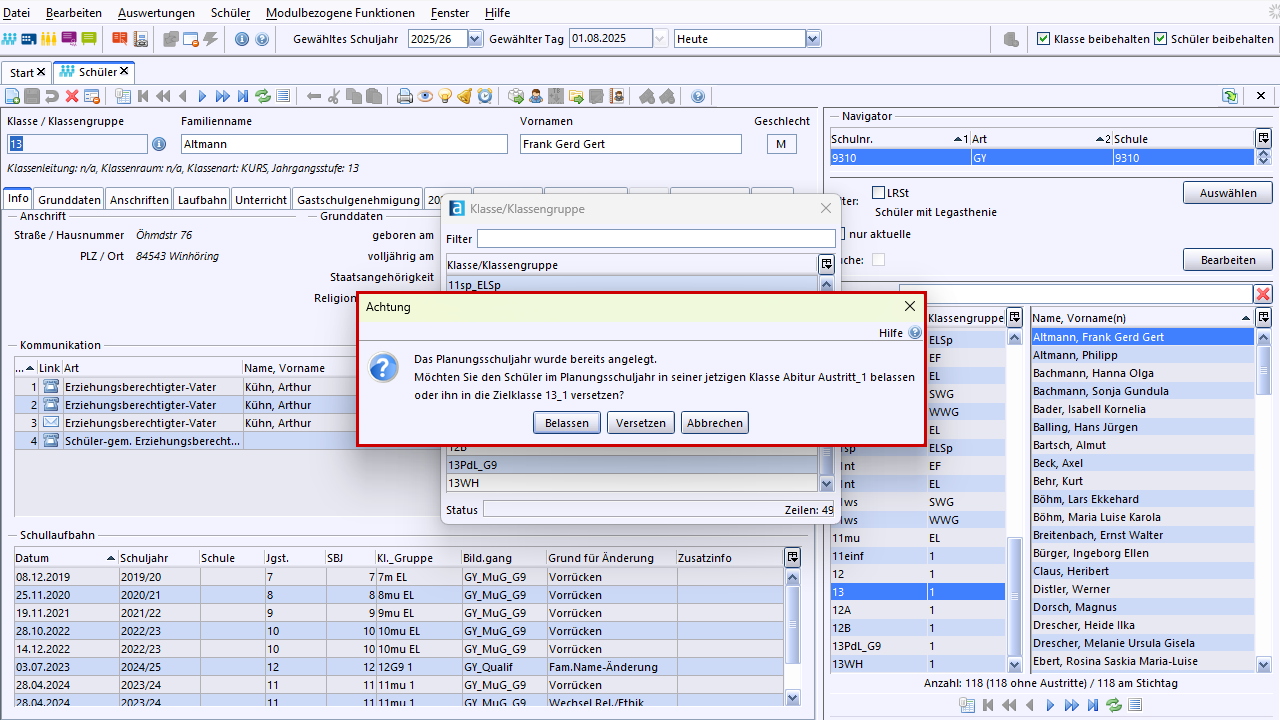Open the Modulbezogene Funktionen menu
The width and height of the screenshot is (1280, 720).
point(340,13)
